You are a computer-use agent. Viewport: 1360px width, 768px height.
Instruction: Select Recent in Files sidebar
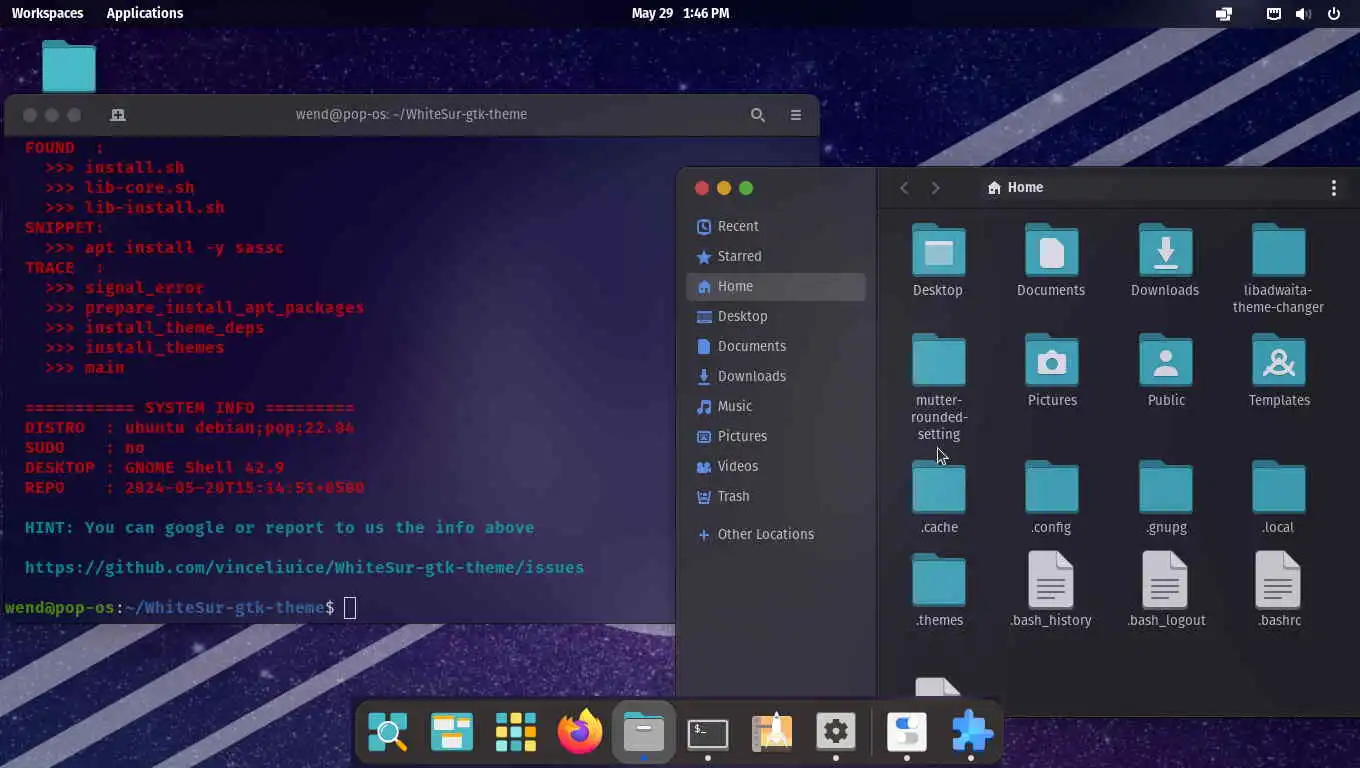775,226
